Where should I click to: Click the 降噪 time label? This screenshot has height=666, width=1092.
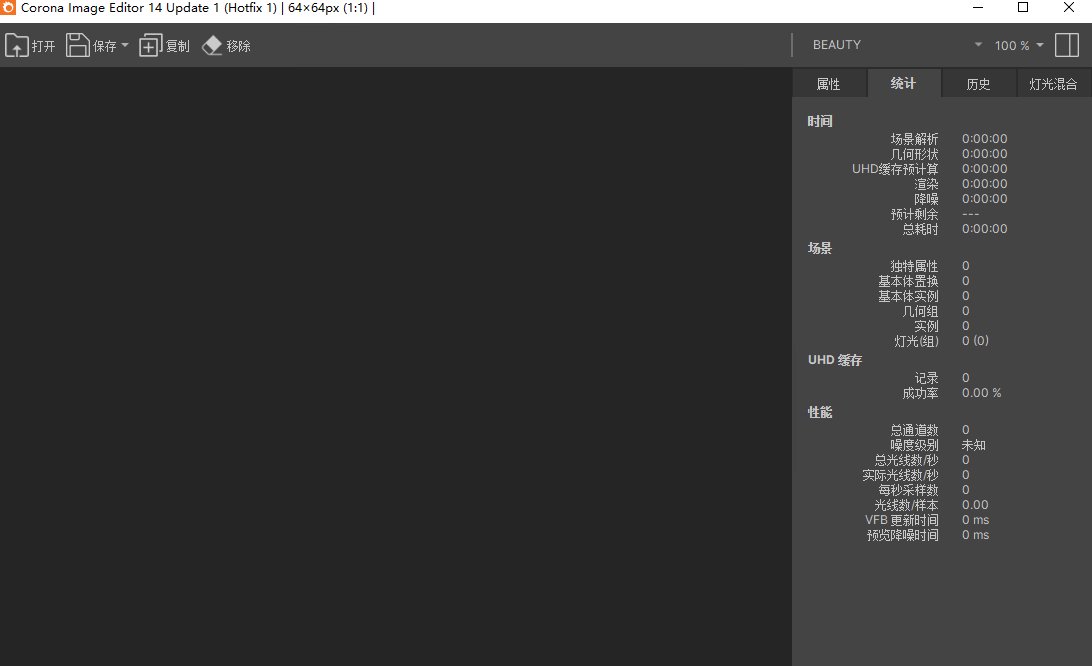(926, 199)
